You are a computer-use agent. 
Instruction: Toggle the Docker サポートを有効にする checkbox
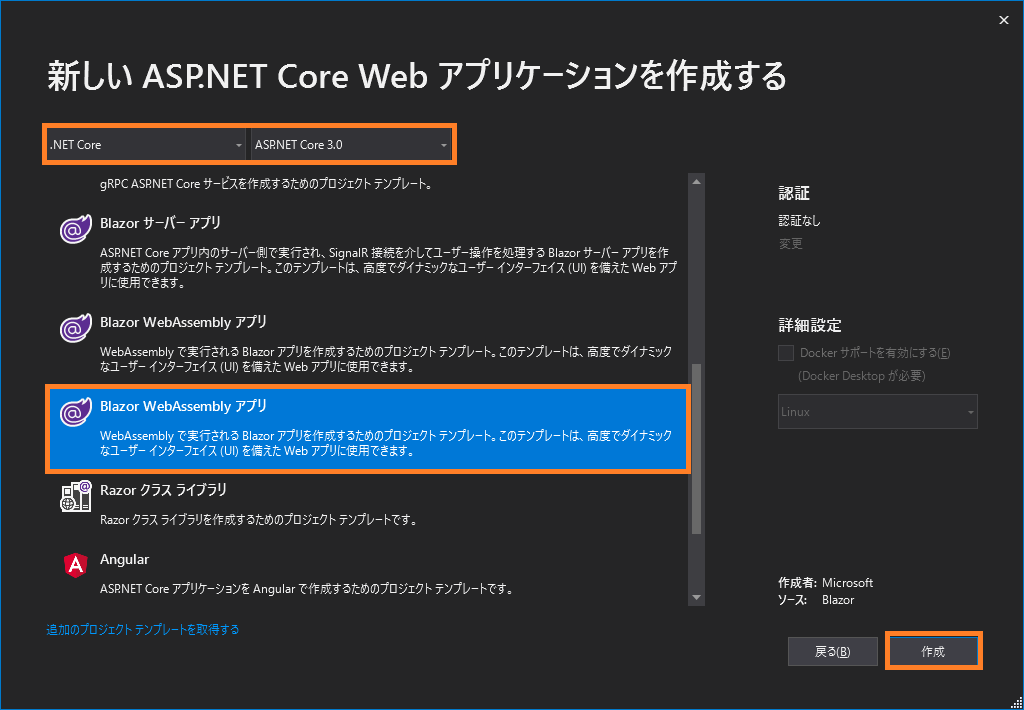[785, 352]
